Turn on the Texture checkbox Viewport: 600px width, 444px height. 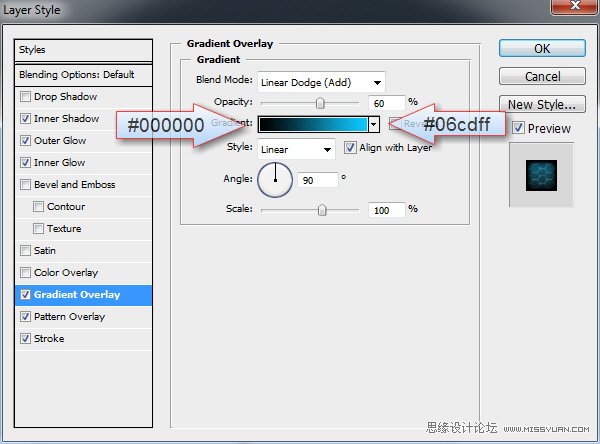pos(38,229)
